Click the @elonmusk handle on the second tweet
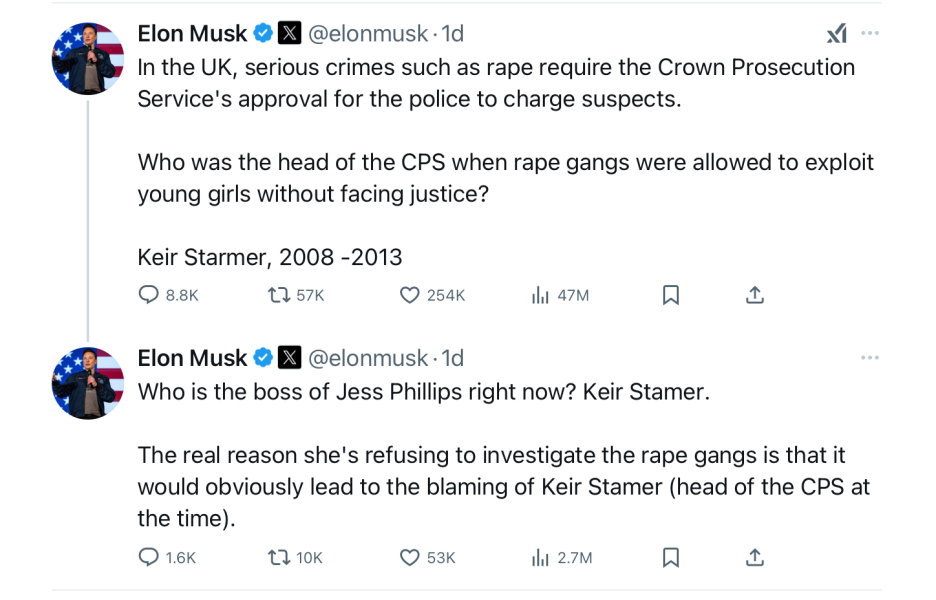Viewport: 936px width, 600px height. pyautogui.click(x=369, y=357)
